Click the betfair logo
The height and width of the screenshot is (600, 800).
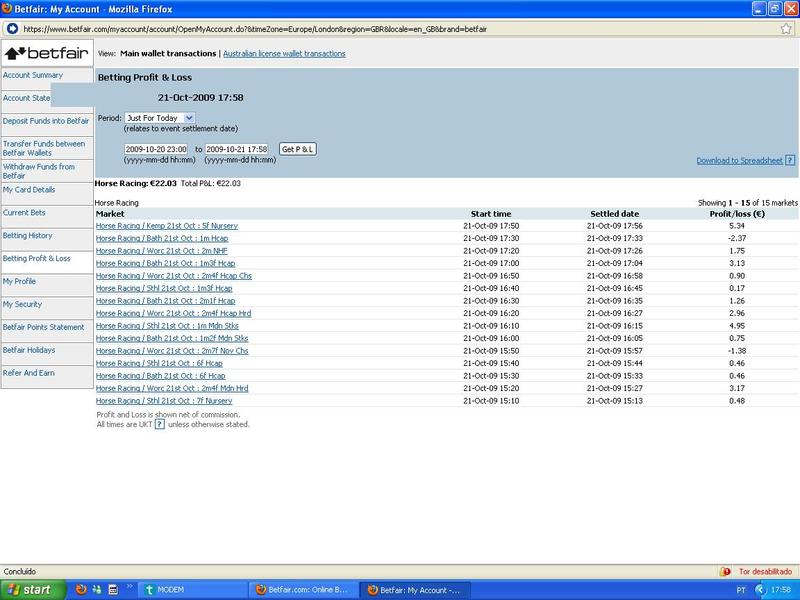[47, 53]
